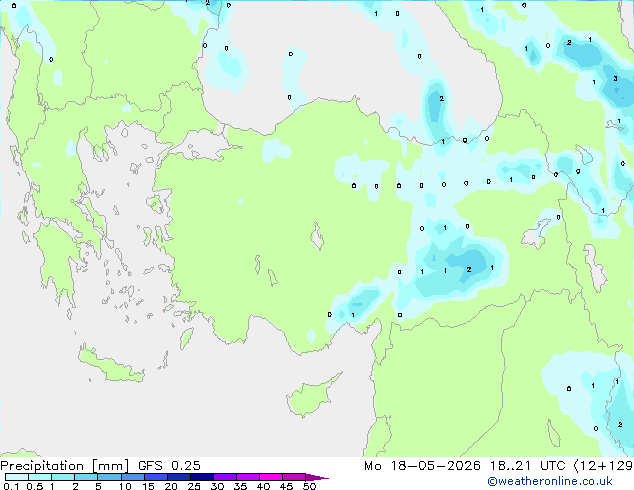Click the "Precipitation [mm]" title text
Screen dimensions: 634x490
click(x=65, y=466)
